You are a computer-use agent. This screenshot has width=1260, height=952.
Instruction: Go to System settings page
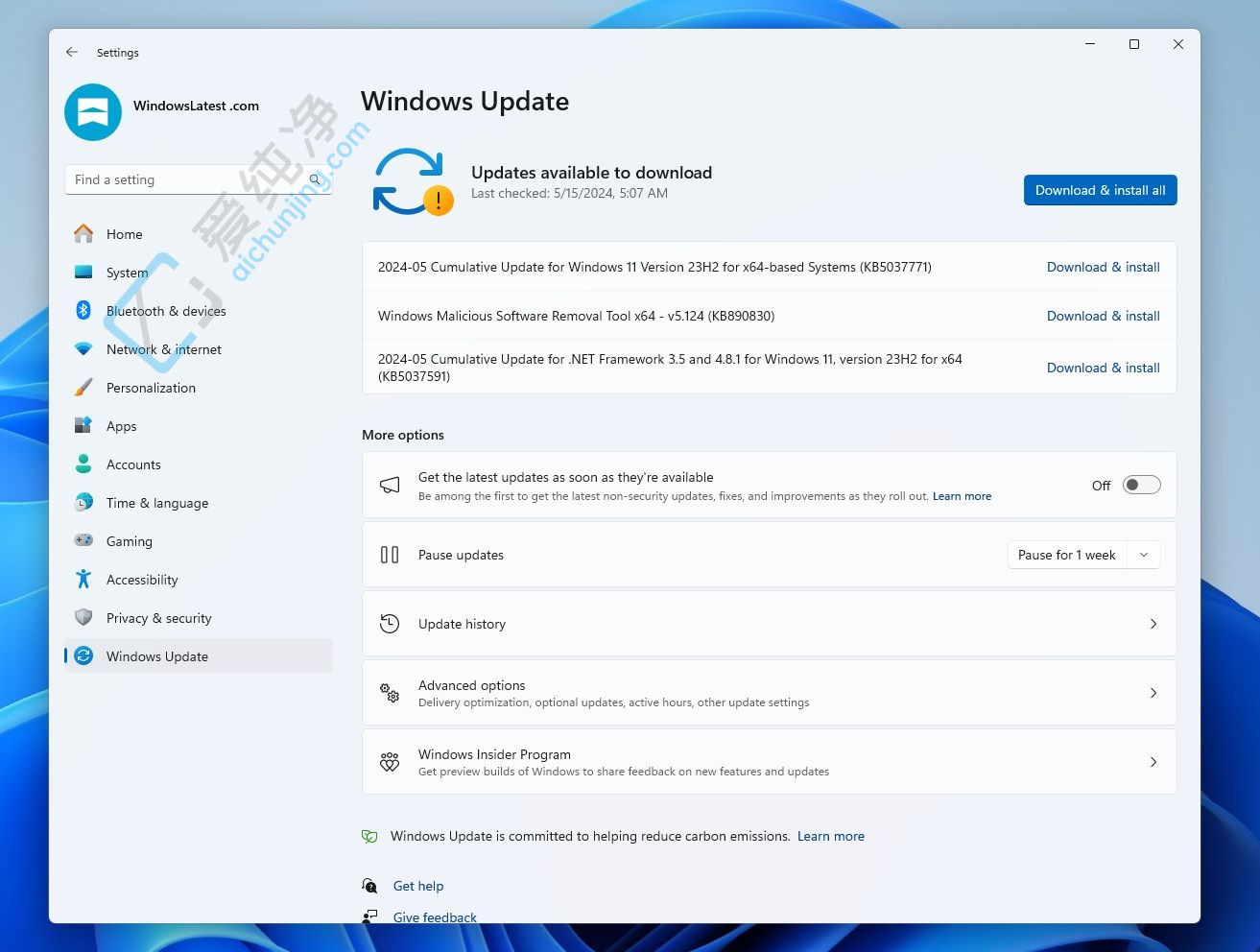[x=199, y=273]
